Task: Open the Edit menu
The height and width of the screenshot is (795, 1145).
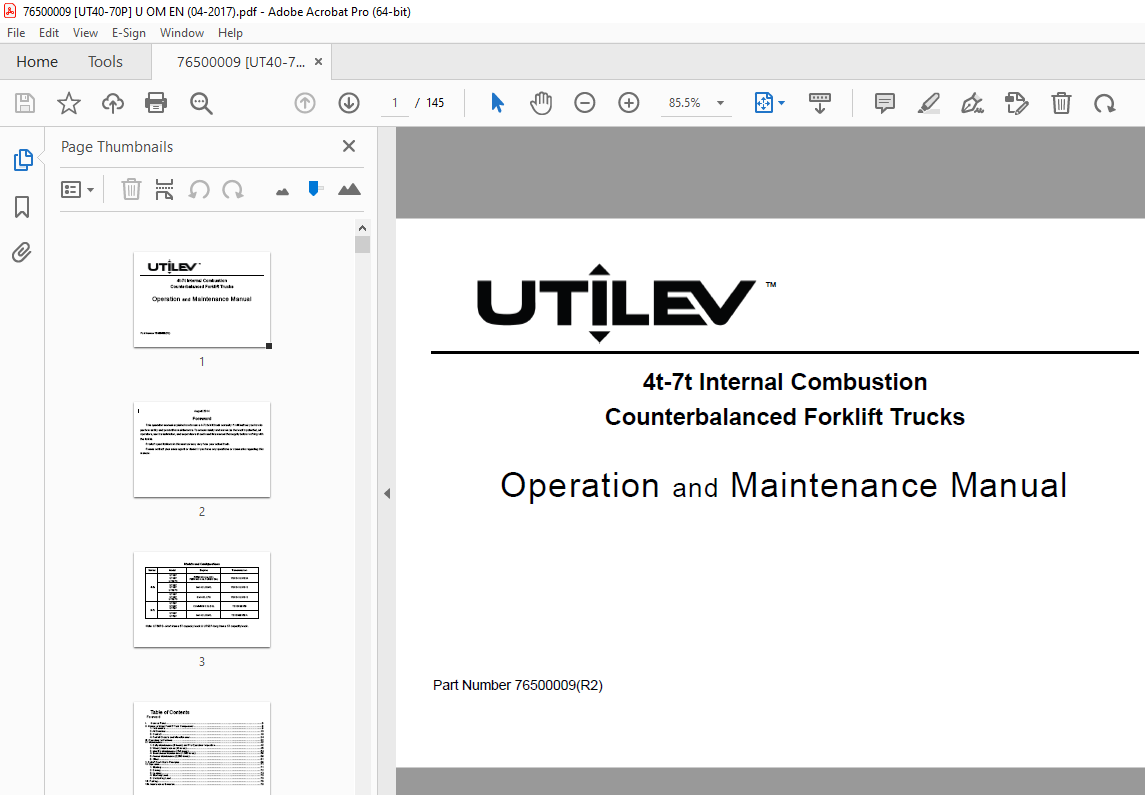Action: click(x=49, y=33)
